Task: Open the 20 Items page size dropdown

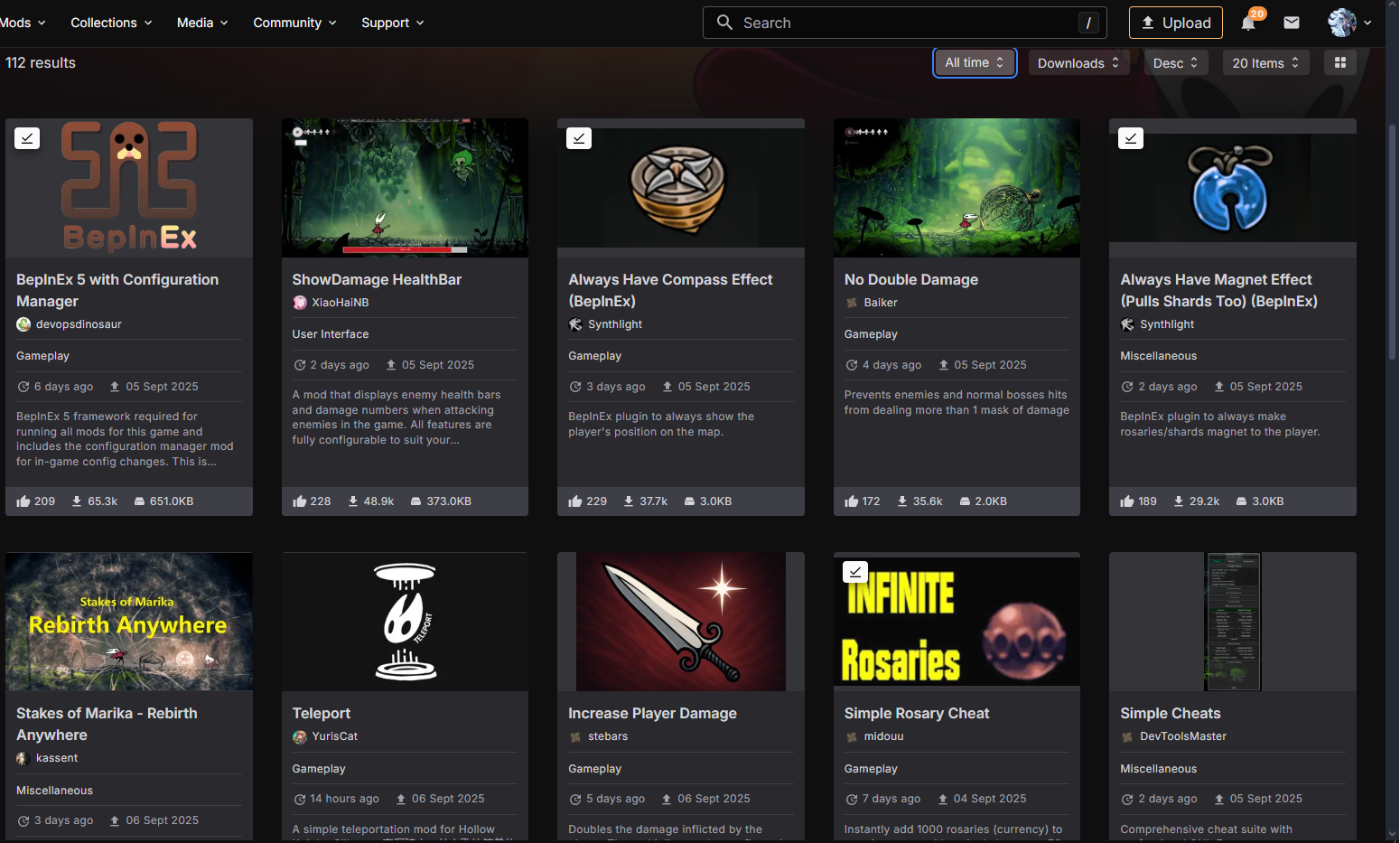Action: pyautogui.click(x=1266, y=62)
